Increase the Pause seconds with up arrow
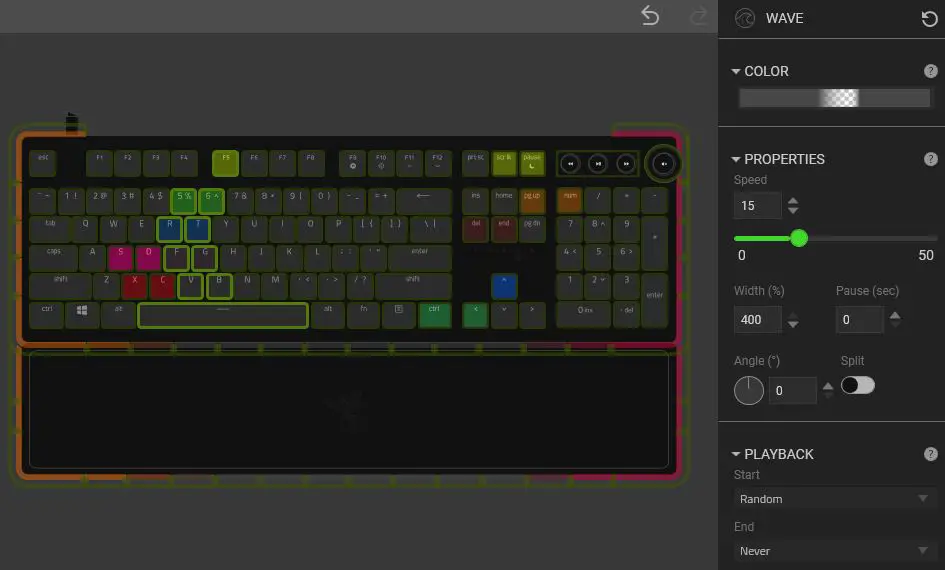Viewport: 945px width, 570px height. pyautogui.click(x=895, y=315)
